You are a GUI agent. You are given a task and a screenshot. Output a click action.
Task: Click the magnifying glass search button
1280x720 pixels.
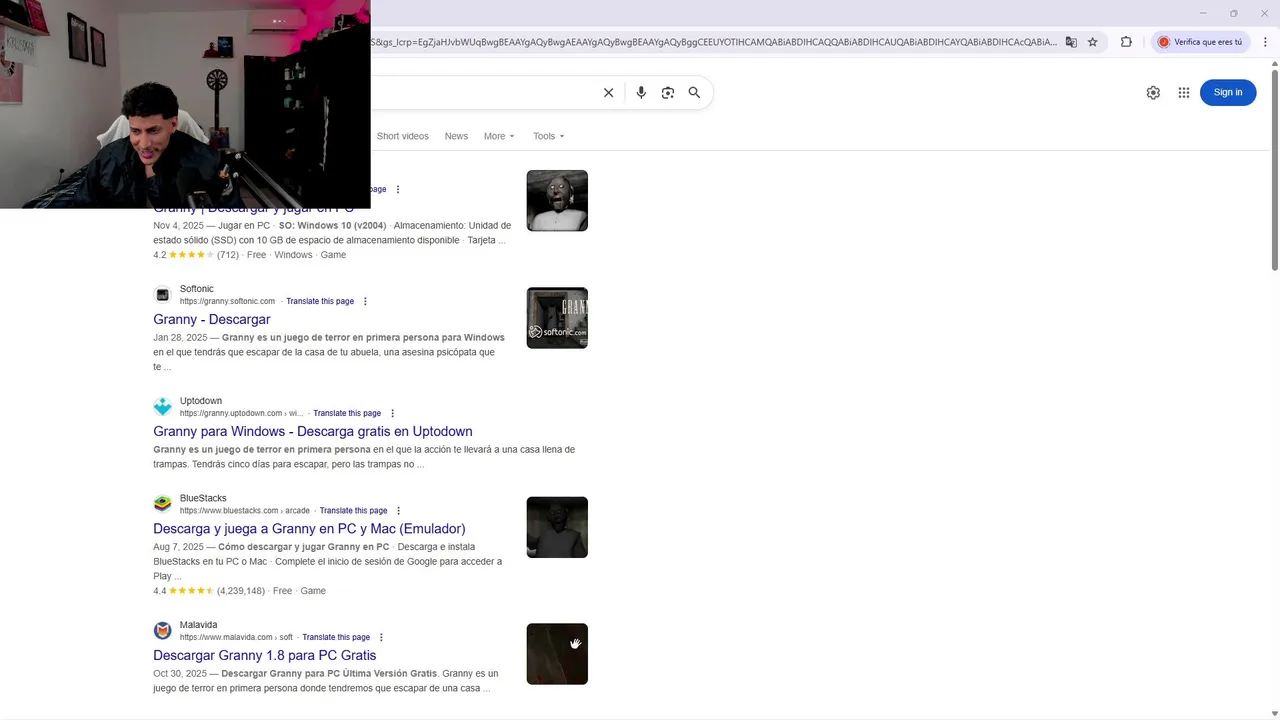coord(694,93)
